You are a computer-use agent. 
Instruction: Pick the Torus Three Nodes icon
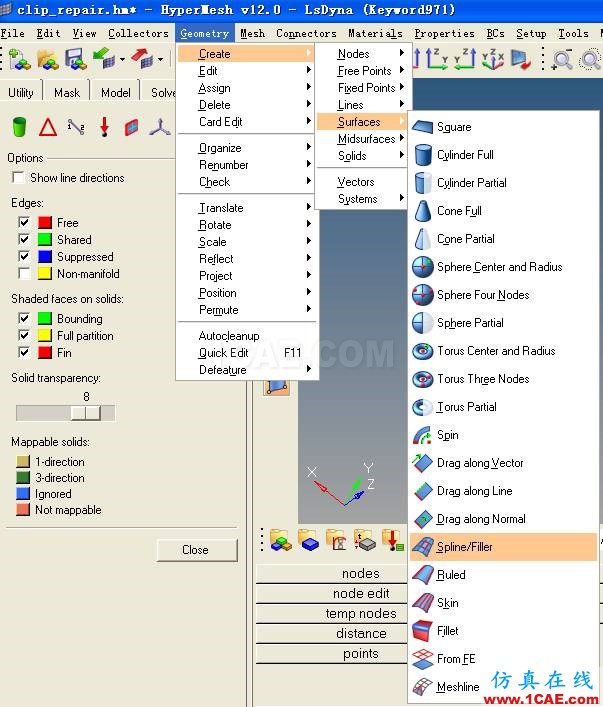pyautogui.click(x=423, y=379)
